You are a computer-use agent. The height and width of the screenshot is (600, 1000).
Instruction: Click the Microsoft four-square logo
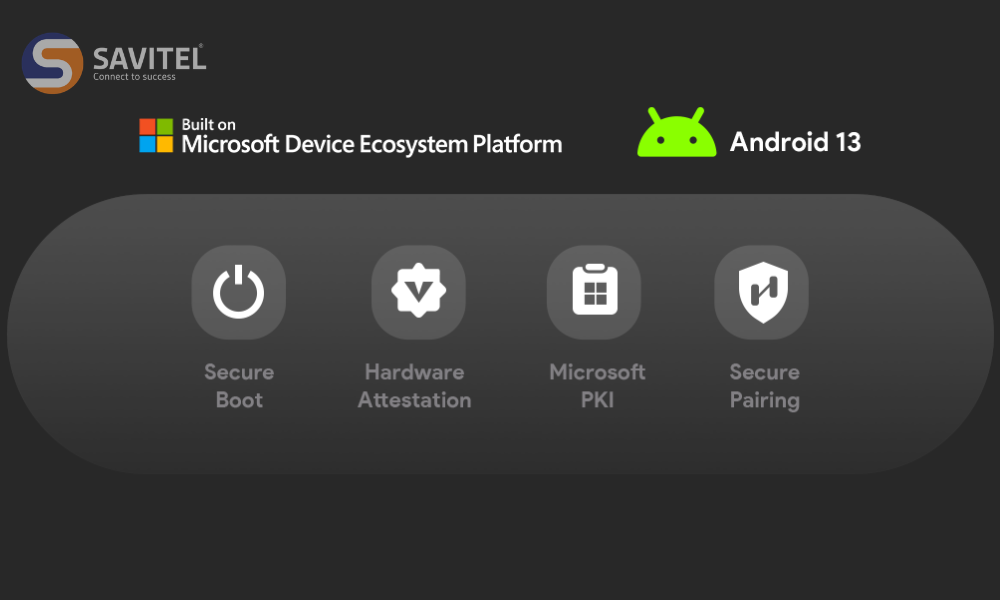(x=155, y=133)
